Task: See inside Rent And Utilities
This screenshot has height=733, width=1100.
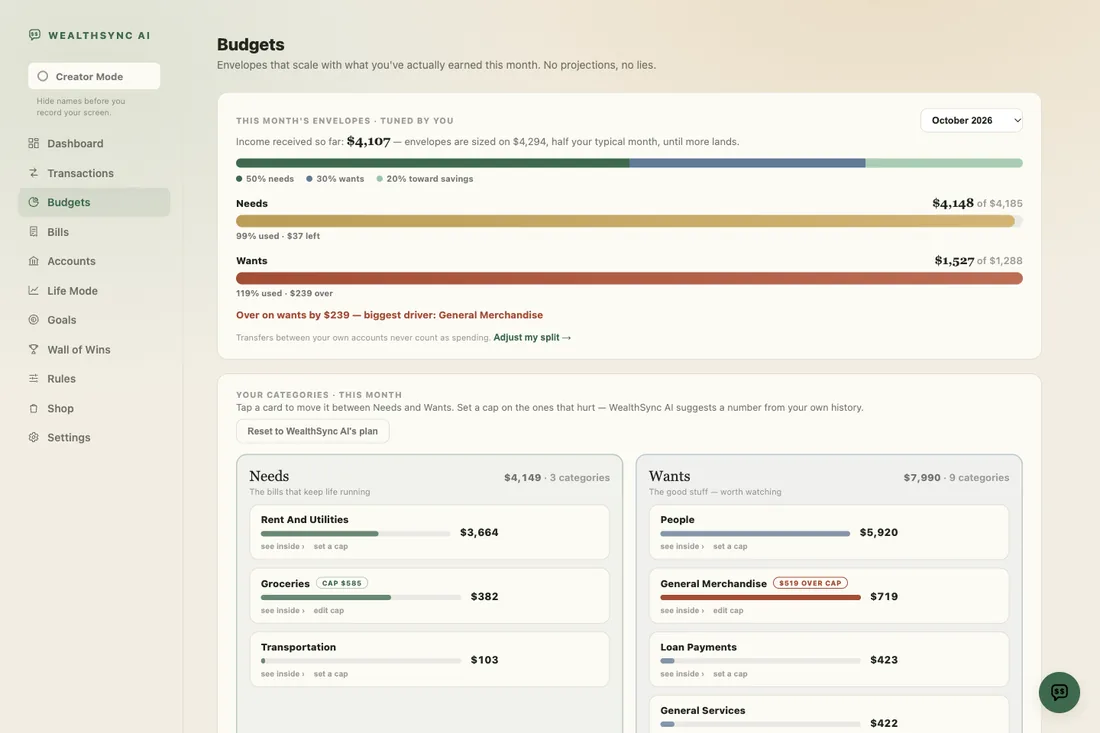Action: point(283,546)
